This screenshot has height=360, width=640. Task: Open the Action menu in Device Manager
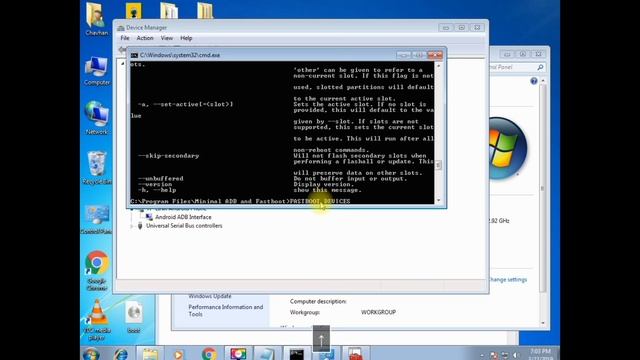(x=145, y=38)
